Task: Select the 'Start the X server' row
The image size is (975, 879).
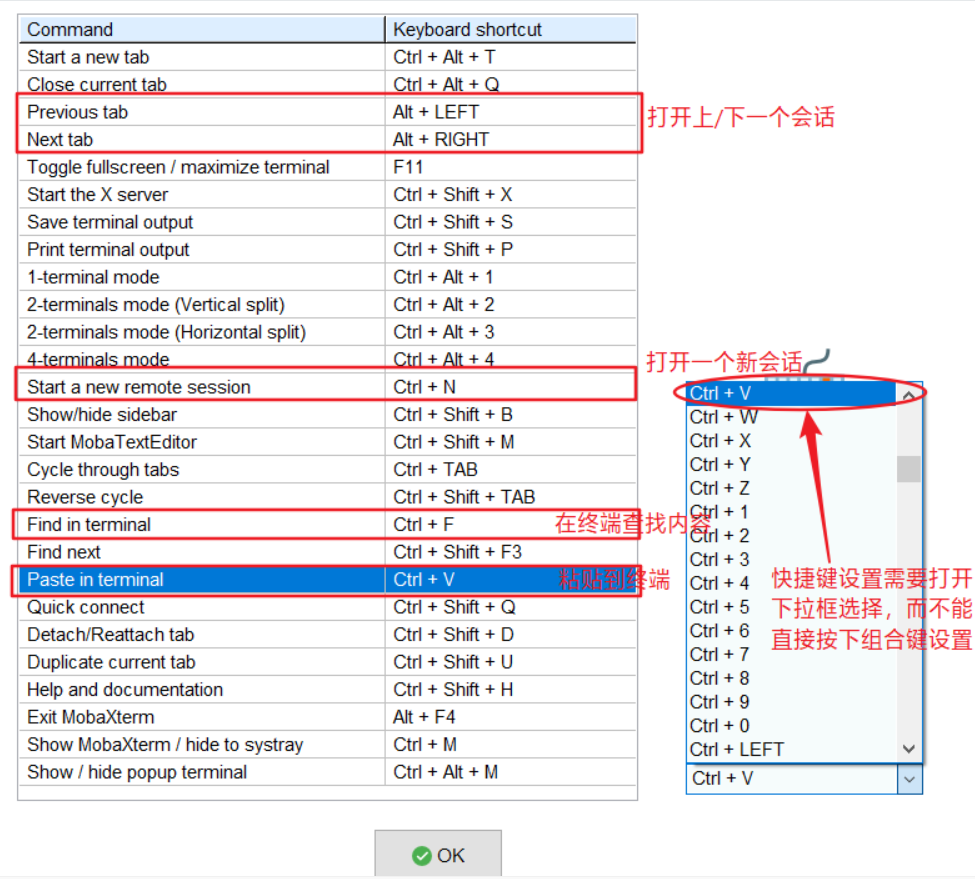Action: click(328, 195)
